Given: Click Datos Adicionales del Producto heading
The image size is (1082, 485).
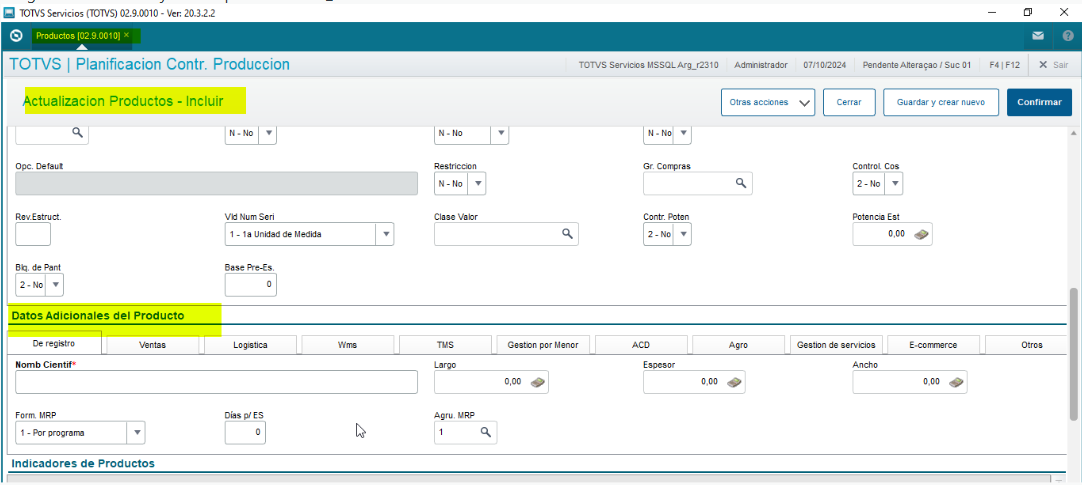Looking at the screenshot, I should click(98, 315).
